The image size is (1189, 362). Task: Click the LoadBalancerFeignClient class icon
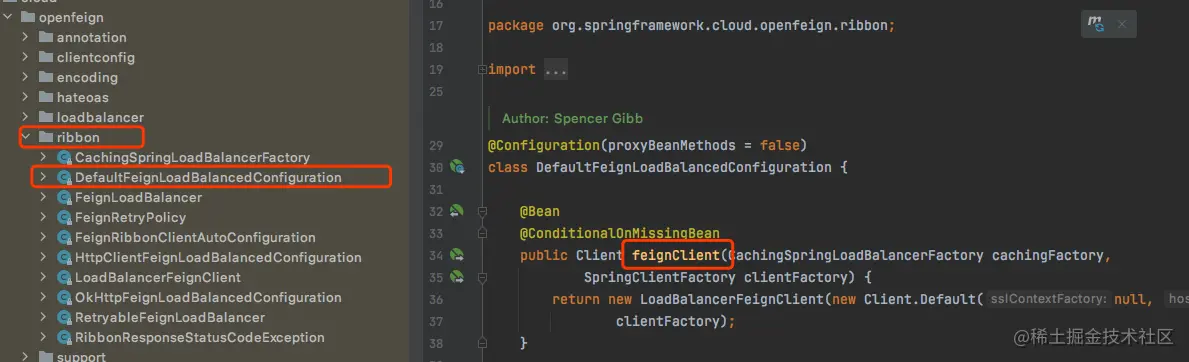(x=64, y=277)
